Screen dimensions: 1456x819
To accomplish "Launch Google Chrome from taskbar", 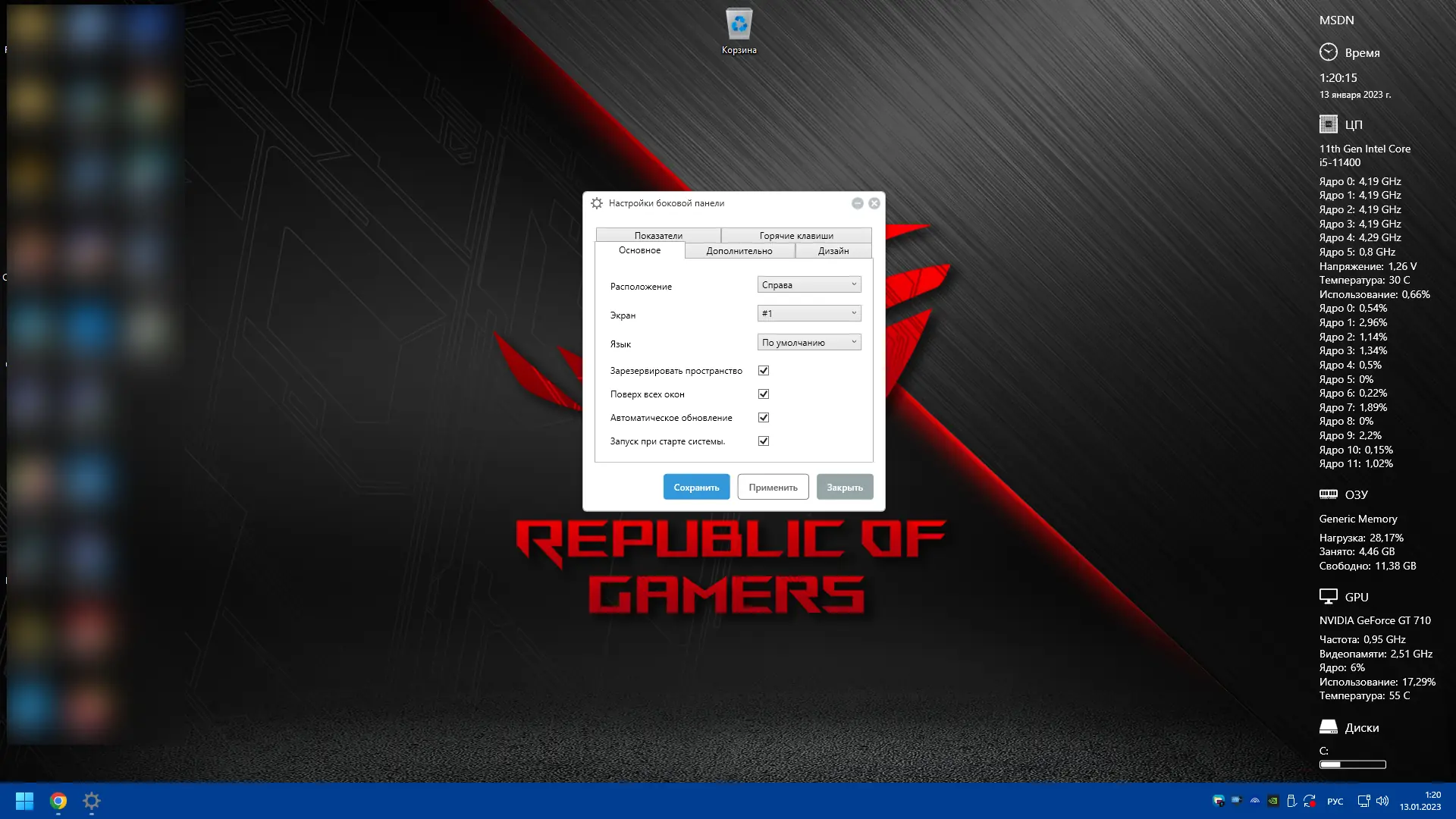I will coord(58,801).
